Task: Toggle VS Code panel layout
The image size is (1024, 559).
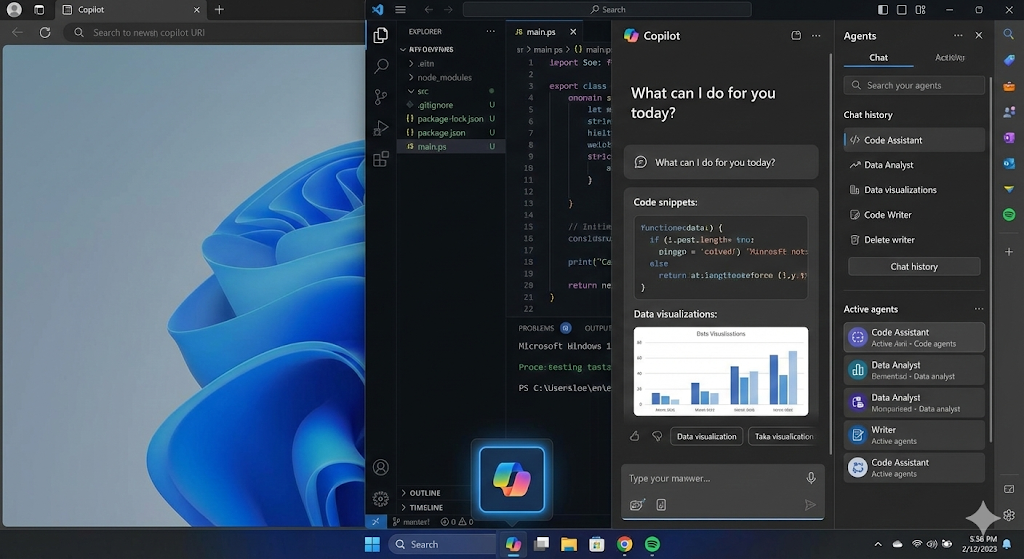Action: (x=902, y=10)
